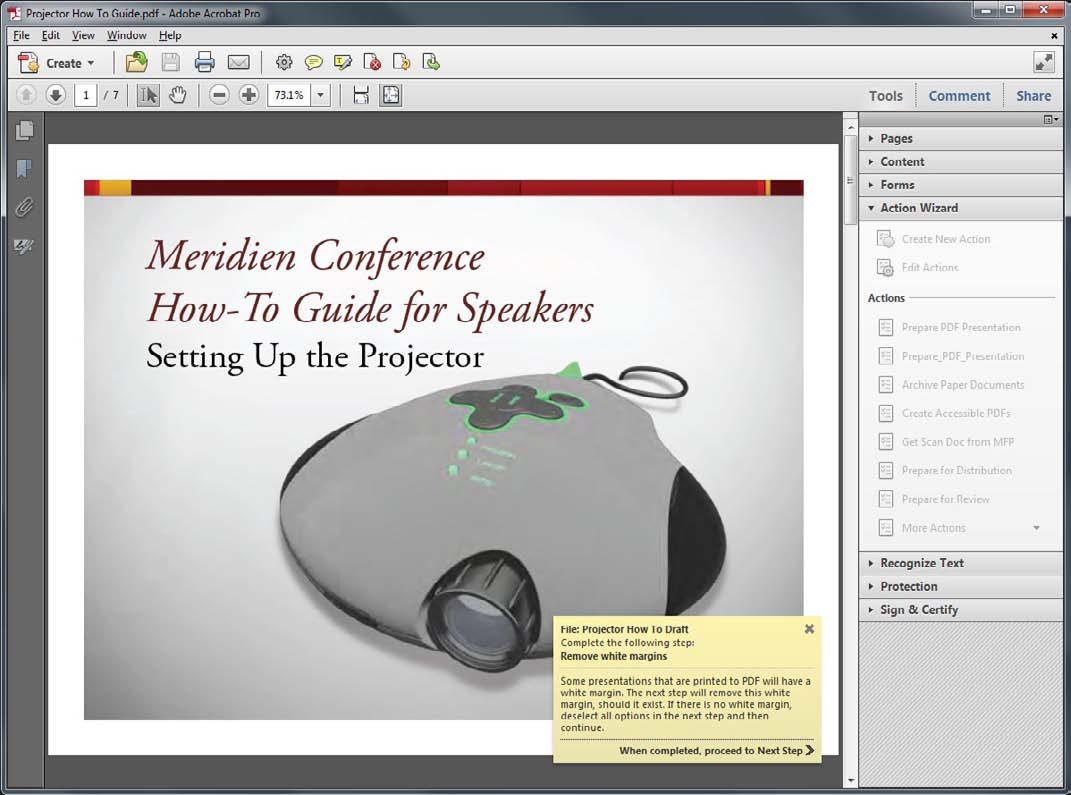Print the file using the printer icon
Image resolution: width=1071 pixels, height=795 pixels.
[204, 62]
